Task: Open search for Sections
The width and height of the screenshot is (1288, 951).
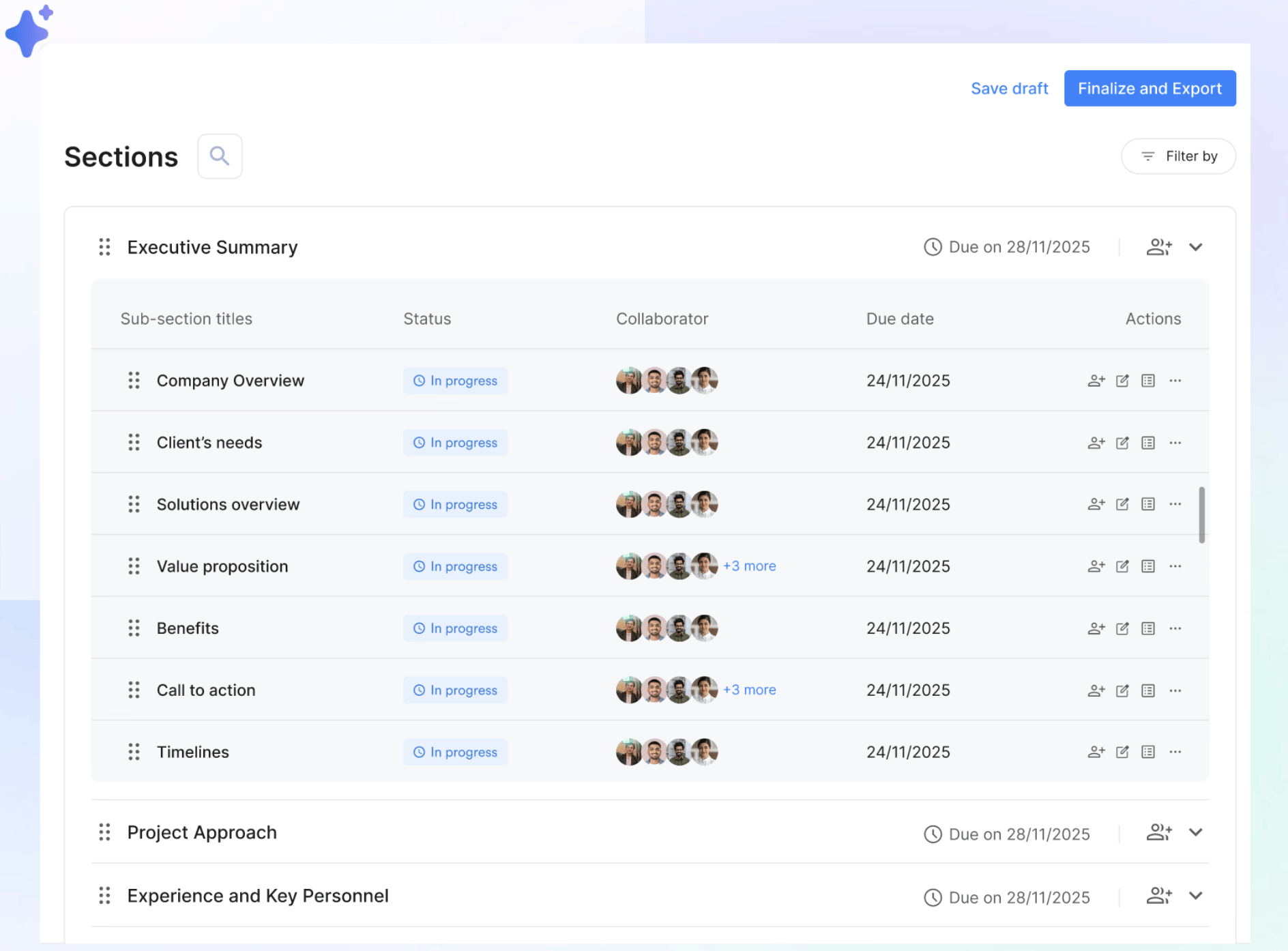Action: [220, 156]
